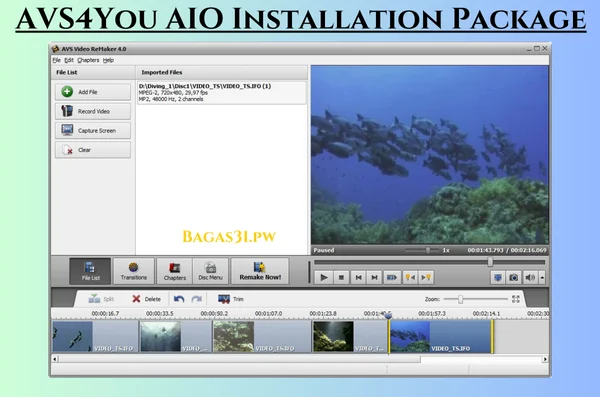The height and width of the screenshot is (397, 600).
Task: Click the Capture Screen button
Action: point(93,131)
